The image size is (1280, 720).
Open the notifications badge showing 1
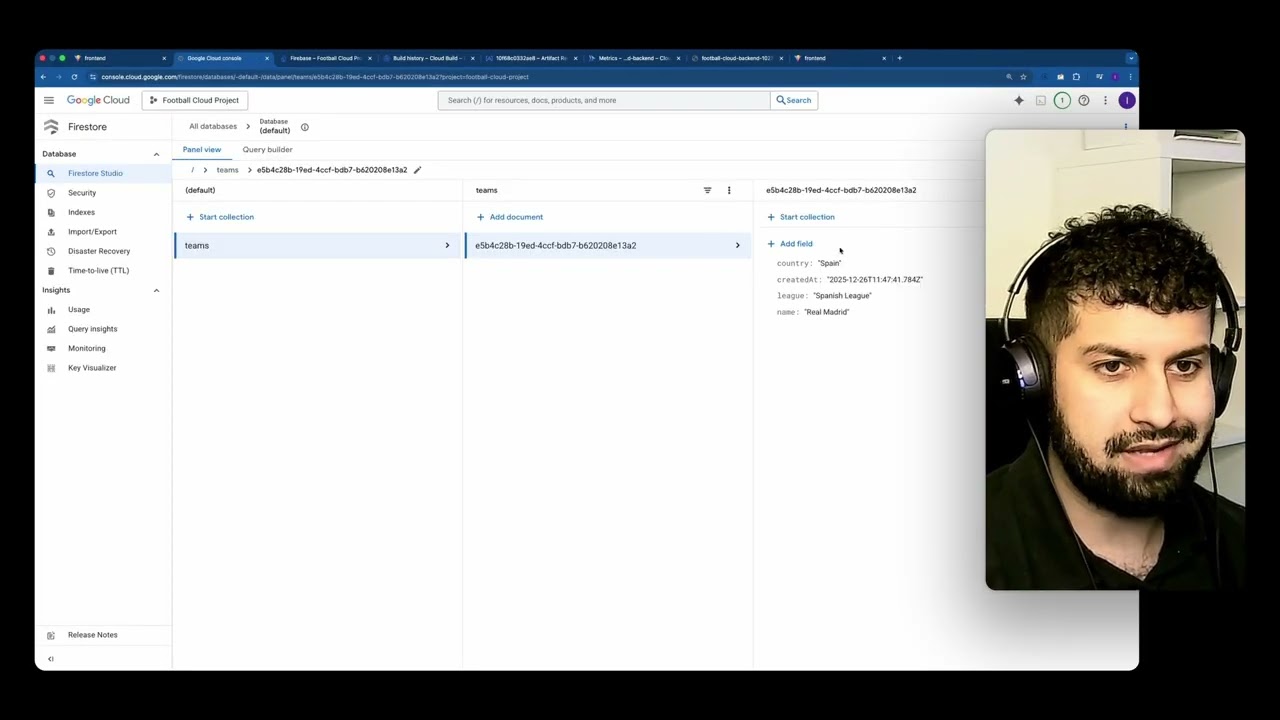[x=1062, y=100]
